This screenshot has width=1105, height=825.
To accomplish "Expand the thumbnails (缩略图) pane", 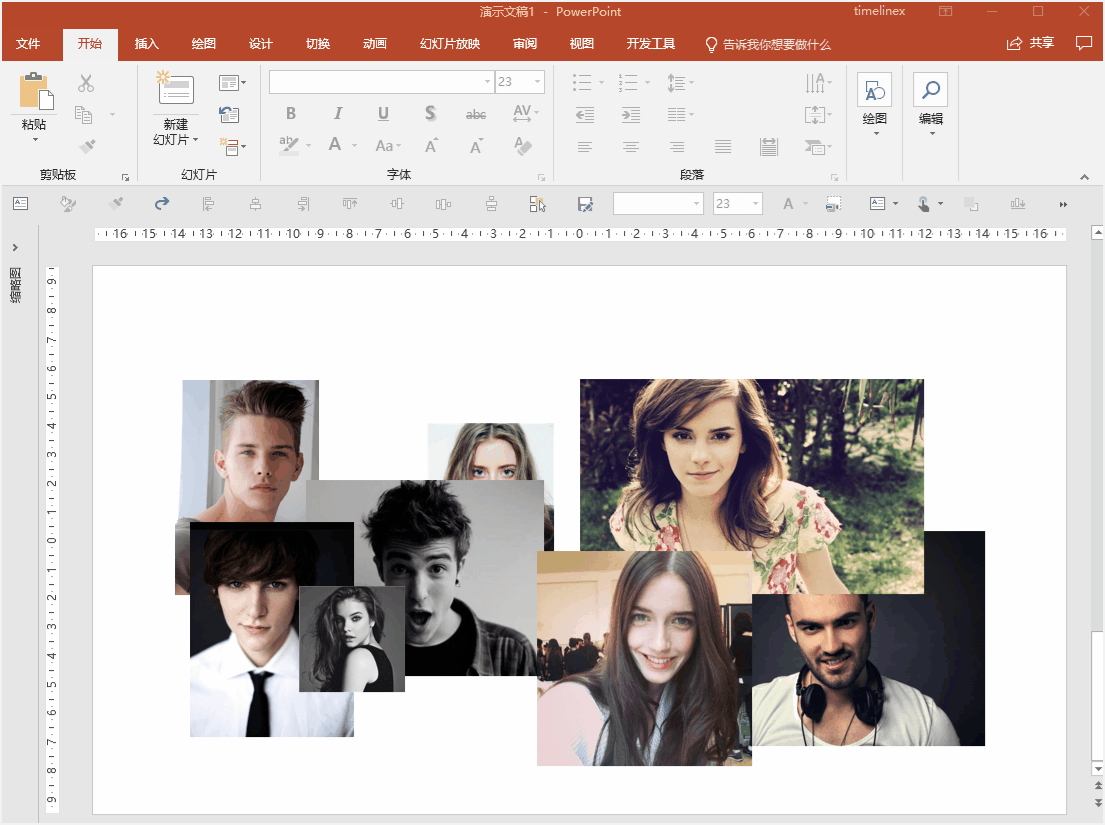I will click(x=15, y=247).
